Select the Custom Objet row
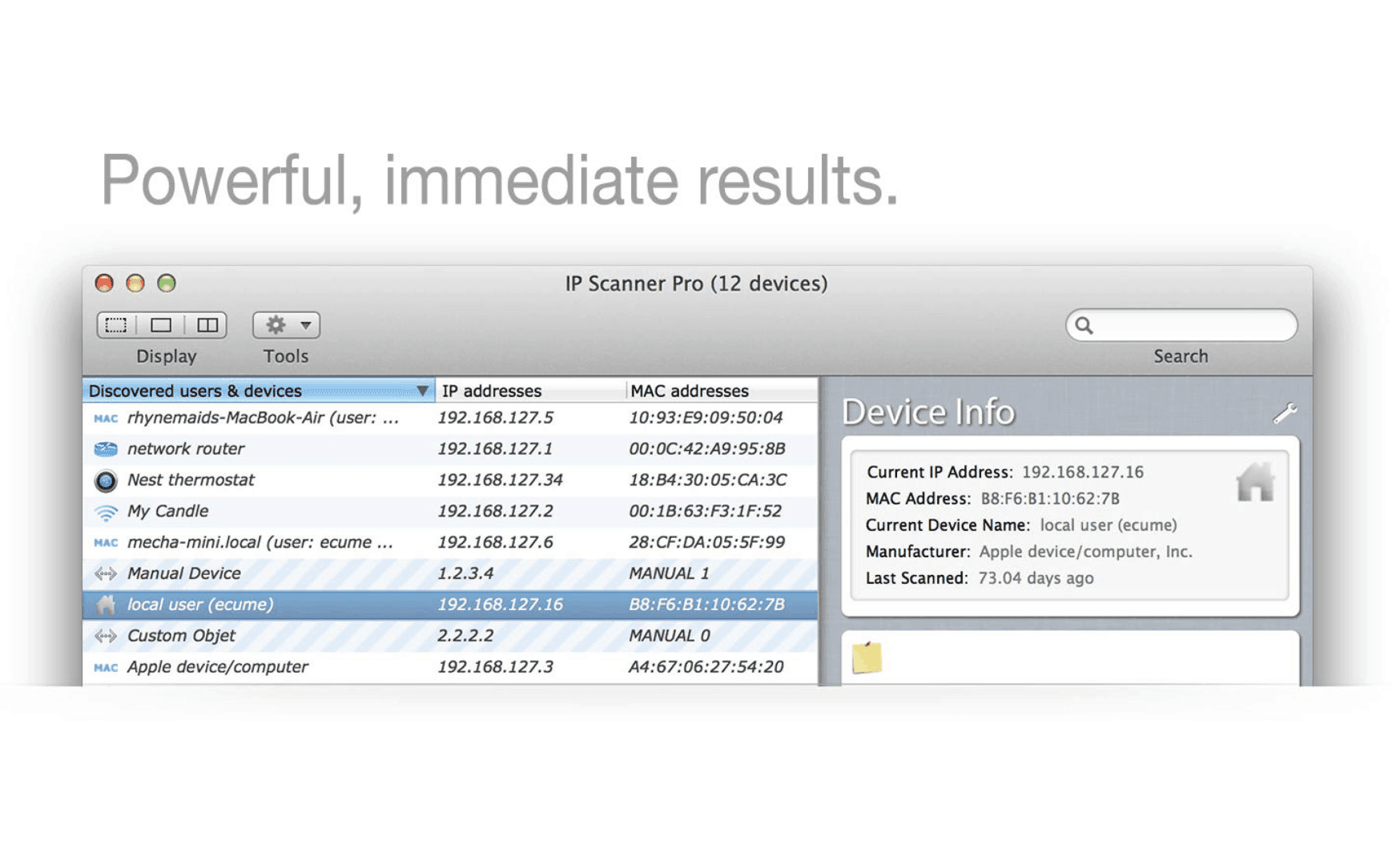1392x868 pixels. tap(450, 636)
